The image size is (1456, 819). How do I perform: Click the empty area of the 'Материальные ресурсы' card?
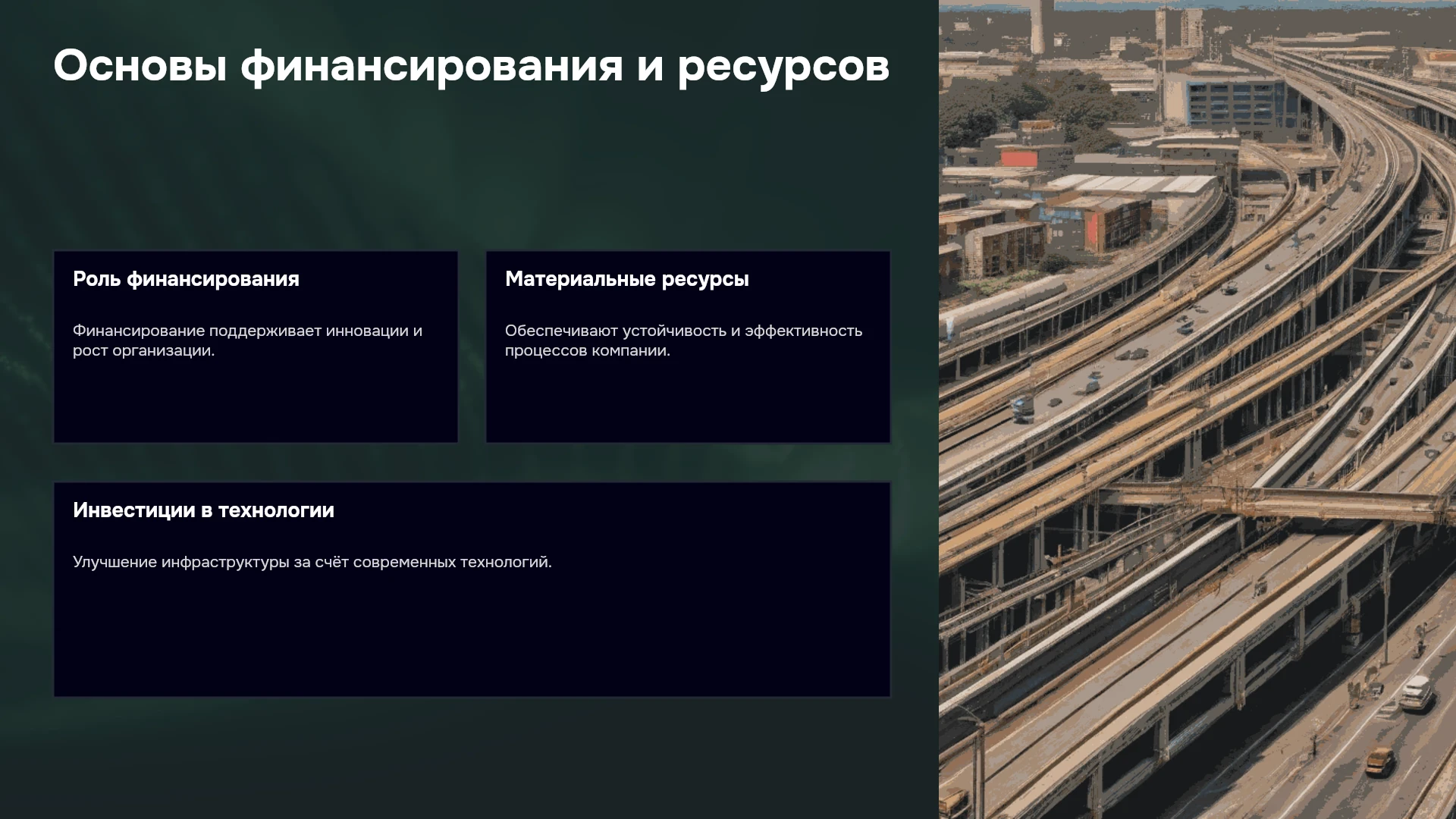pos(688,402)
